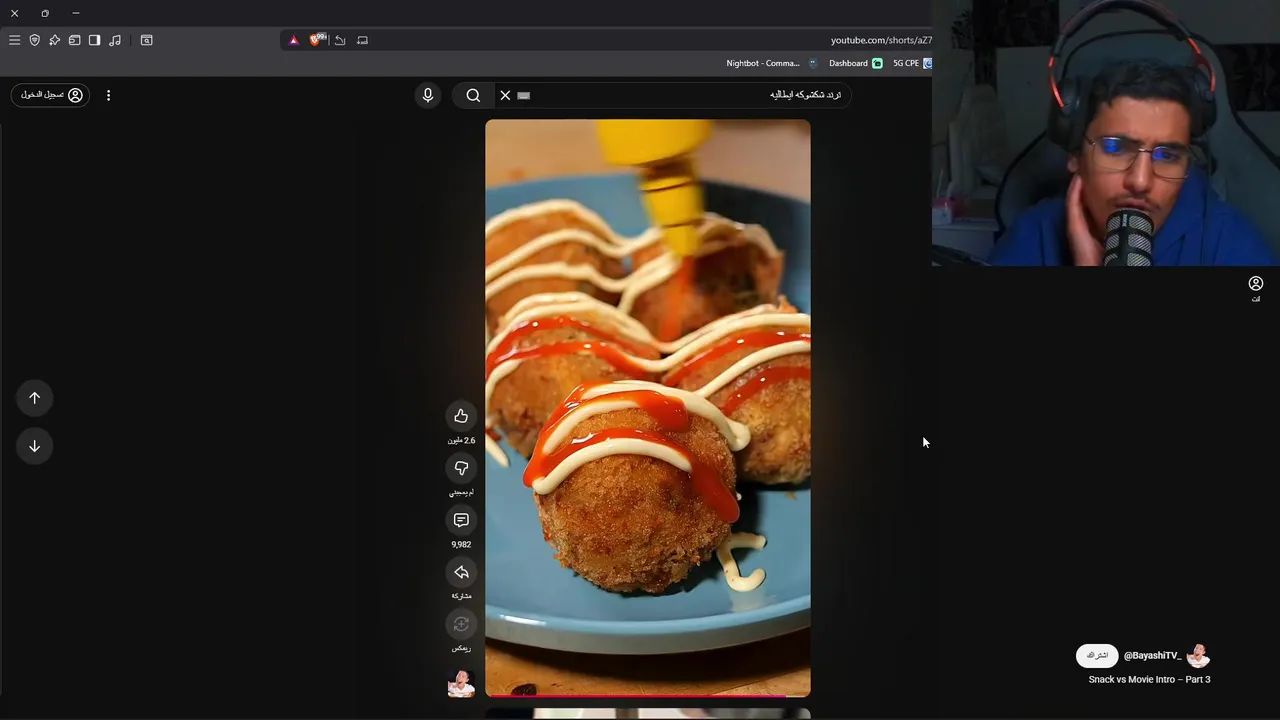Dislike the Short with thumbs down
This screenshot has height=720, width=1280.
tap(461, 468)
